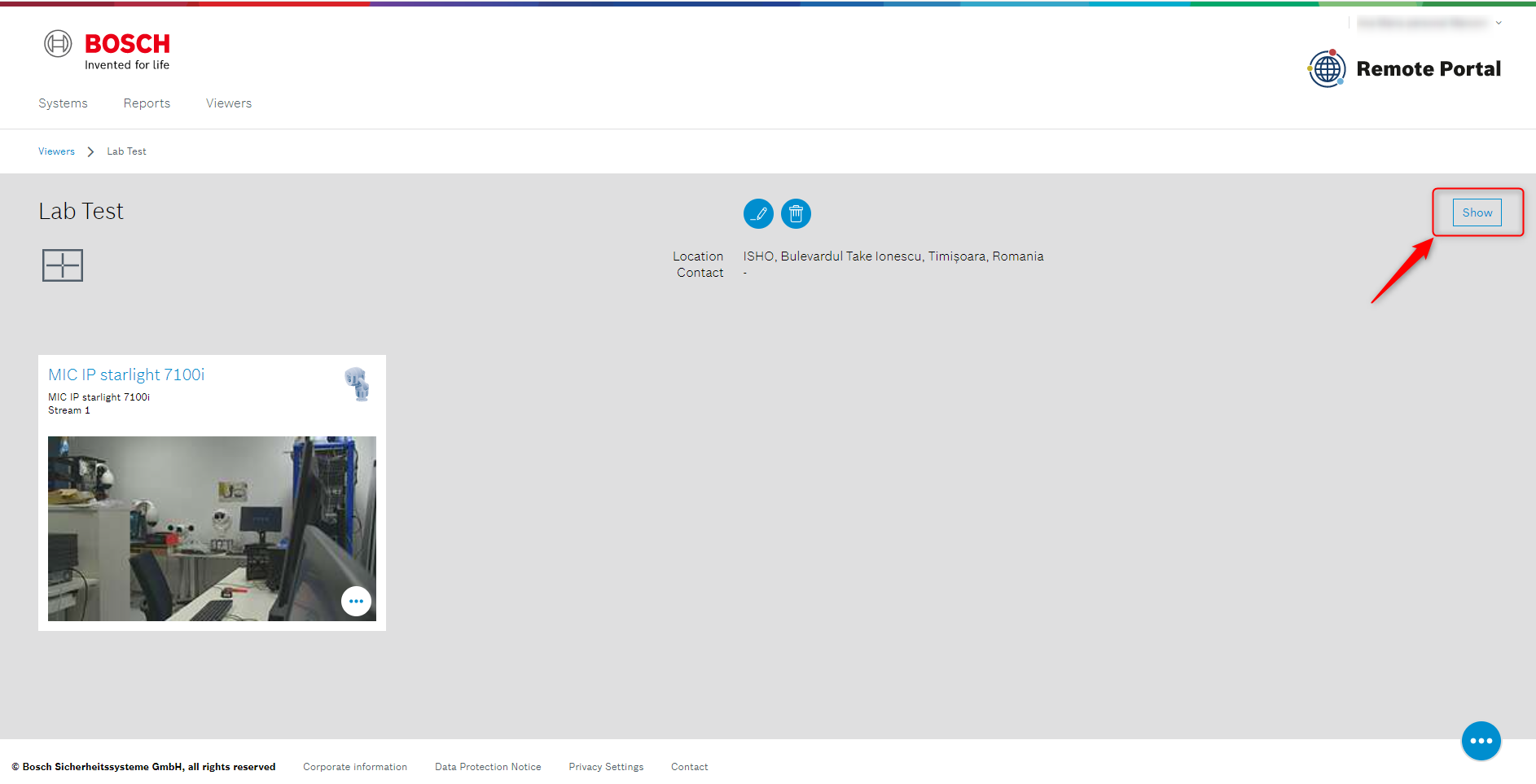1536x784 pixels.
Task: Select the grid layout icon
Action: point(63,265)
